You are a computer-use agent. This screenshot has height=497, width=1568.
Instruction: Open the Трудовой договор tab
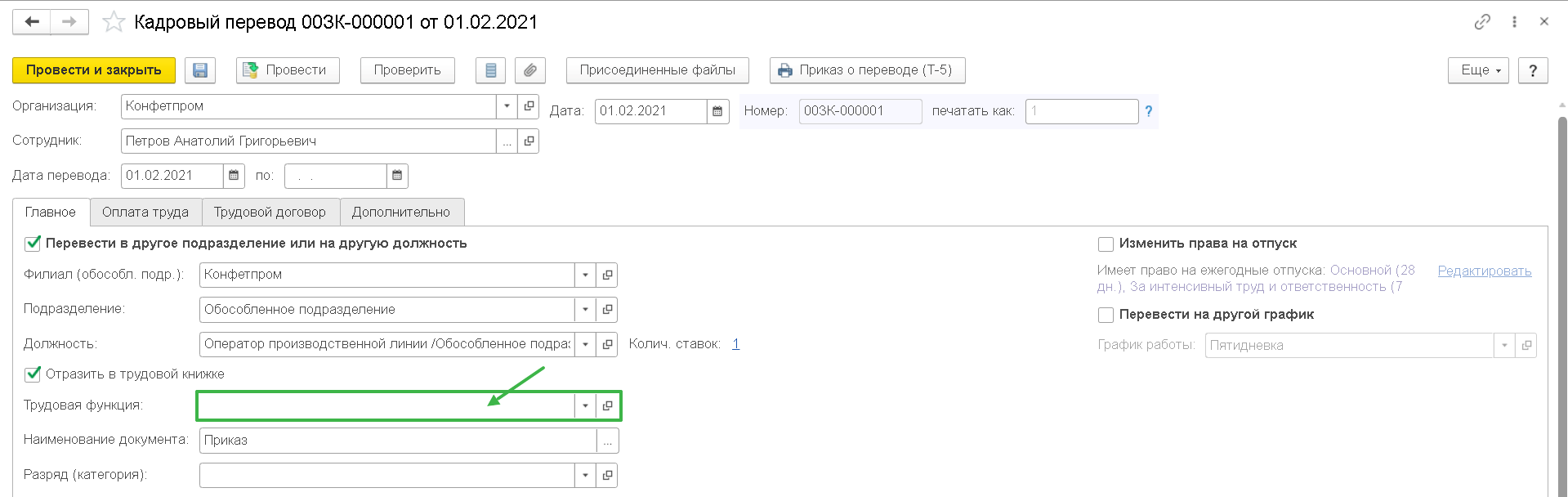tap(270, 213)
